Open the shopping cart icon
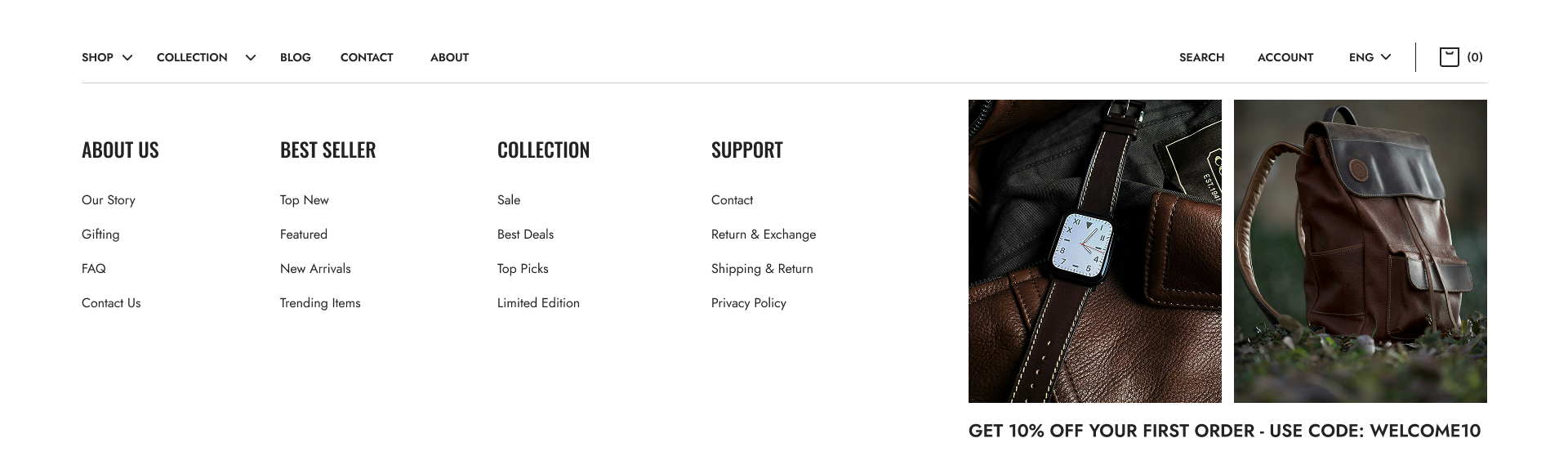Image resolution: width=1568 pixels, height=465 pixels. click(x=1449, y=57)
